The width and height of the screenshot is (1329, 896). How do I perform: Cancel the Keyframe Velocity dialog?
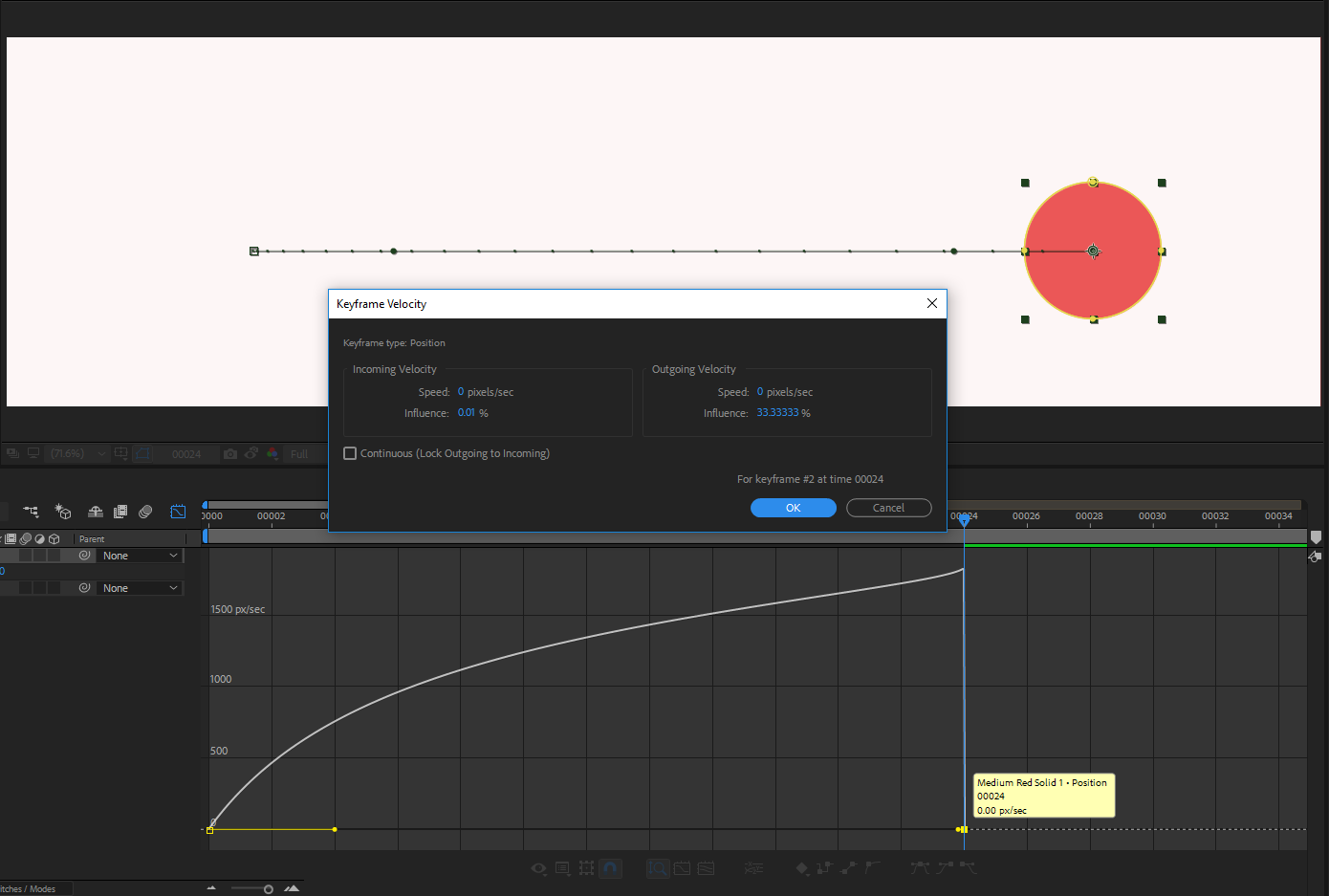(x=888, y=508)
